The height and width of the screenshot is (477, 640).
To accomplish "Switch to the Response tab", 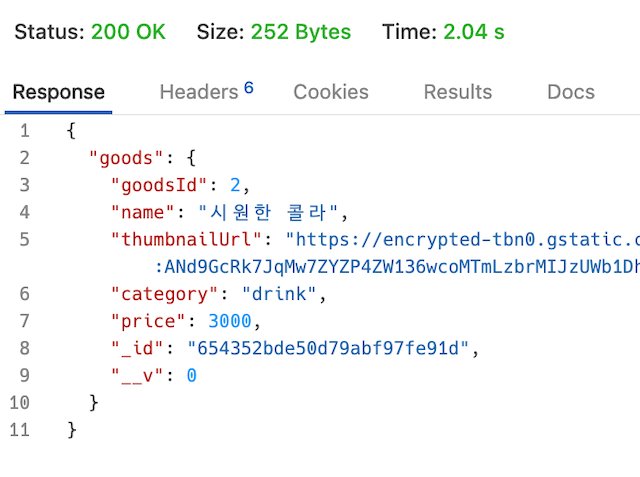I will [x=58, y=92].
